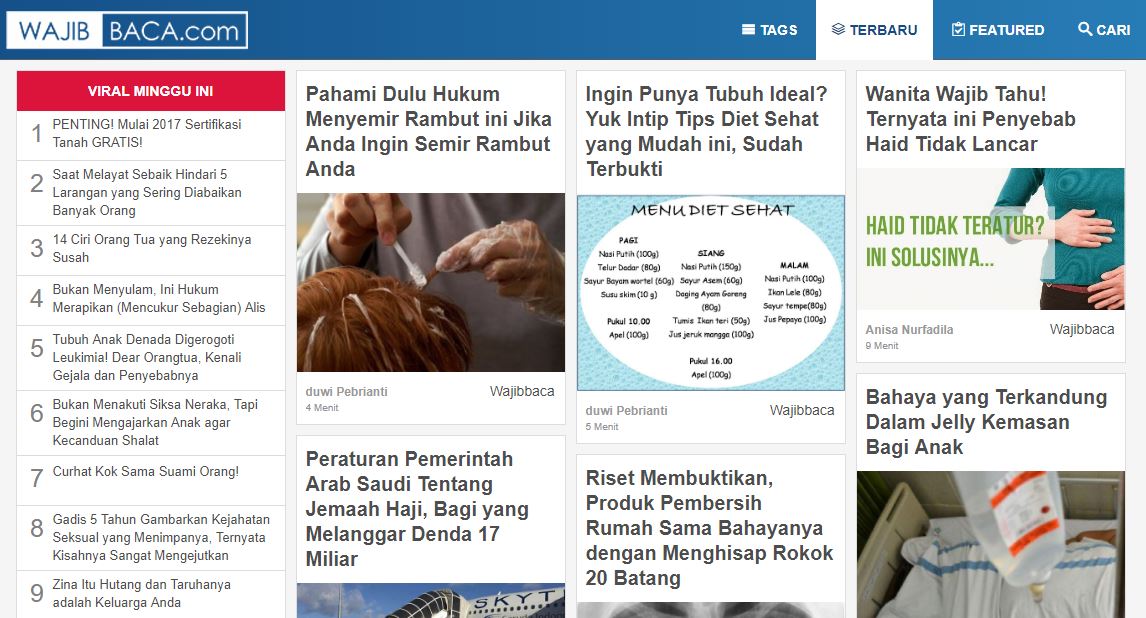Open the Menu Diet Sehat image
Screen dimensions: 1146x618
(x=710, y=293)
